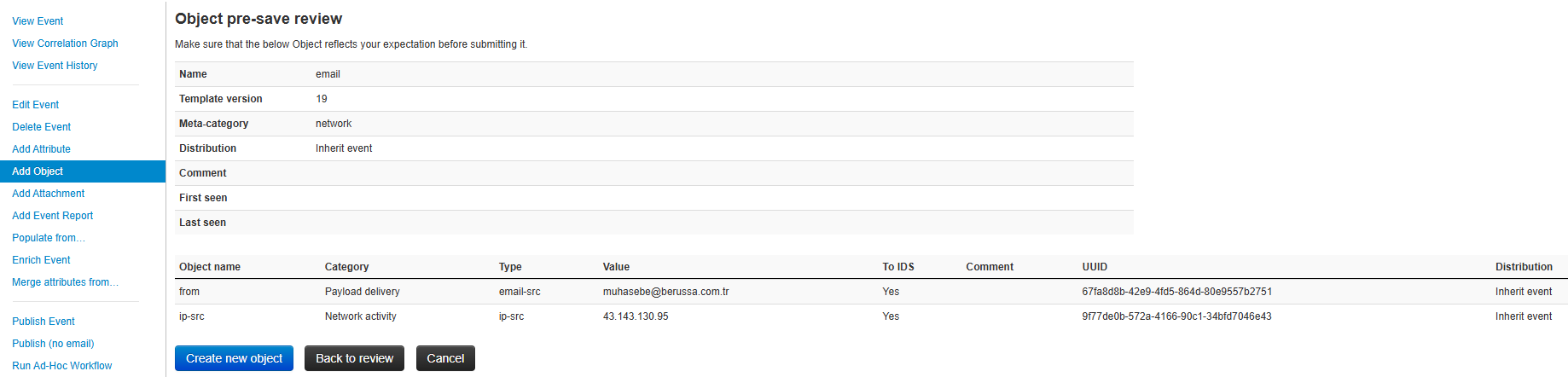The height and width of the screenshot is (377, 1568).
Task: Open View Event History link
Action: pos(55,66)
